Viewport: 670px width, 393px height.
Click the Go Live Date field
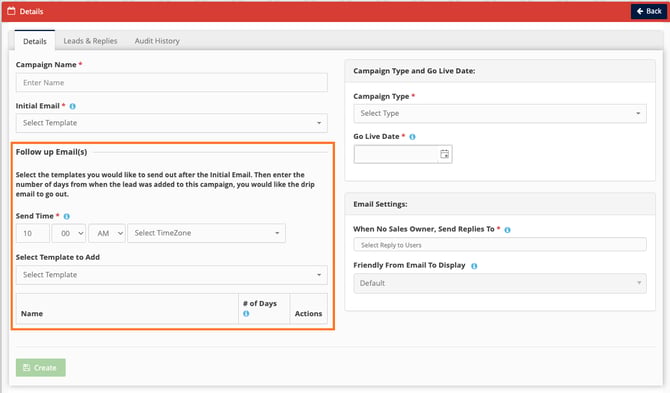pos(396,154)
